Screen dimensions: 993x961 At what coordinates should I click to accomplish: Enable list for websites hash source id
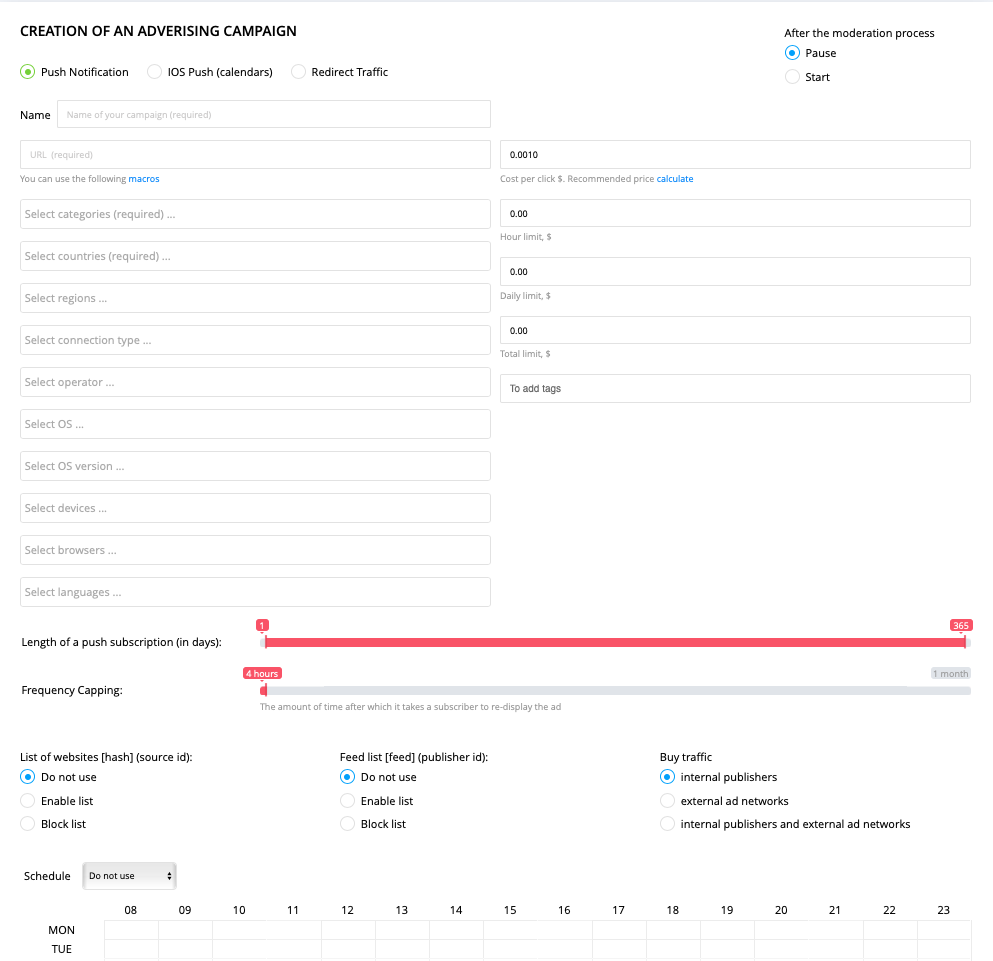pos(27,801)
